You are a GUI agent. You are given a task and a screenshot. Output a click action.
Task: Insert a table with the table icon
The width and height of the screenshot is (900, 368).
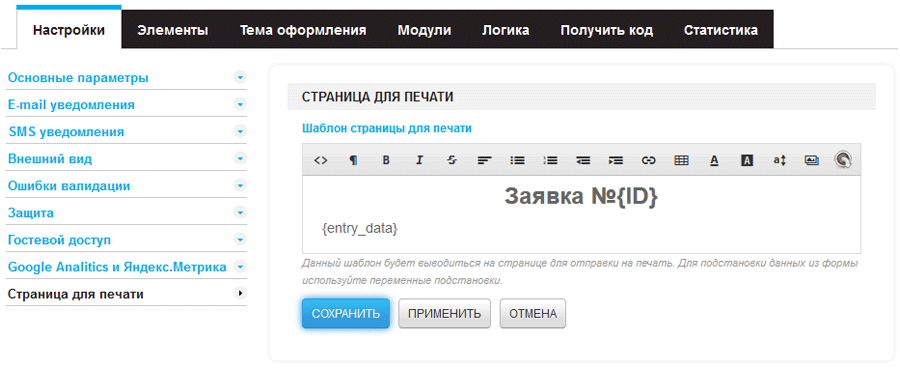click(x=681, y=161)
